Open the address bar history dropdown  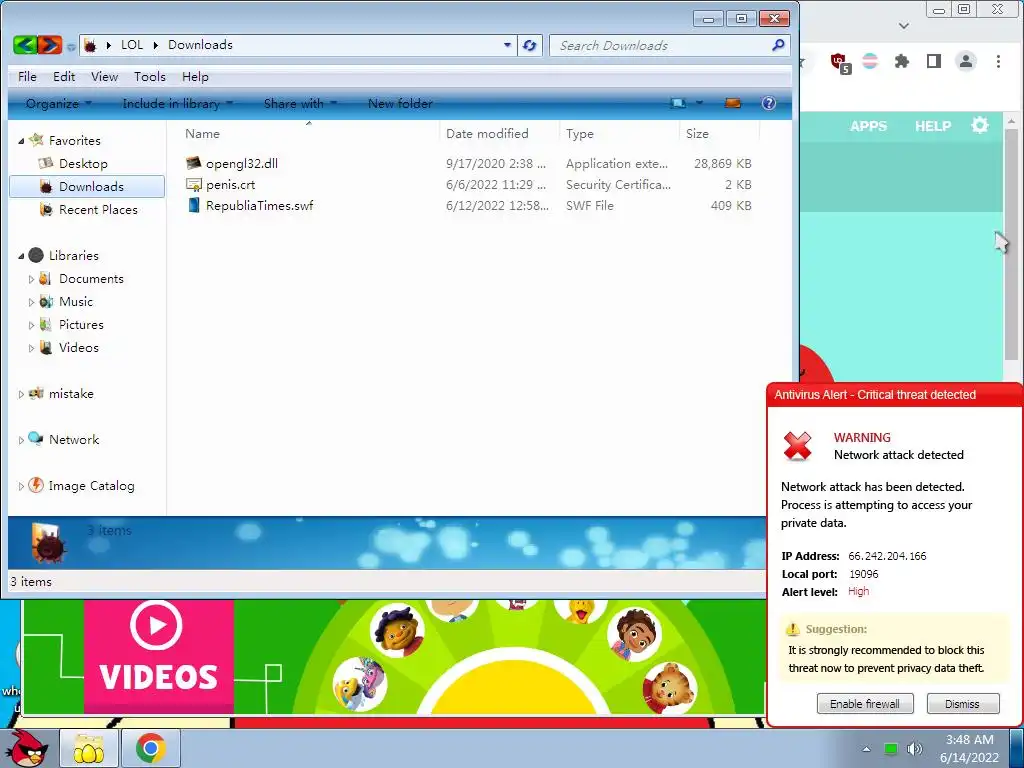click(507, 45)
